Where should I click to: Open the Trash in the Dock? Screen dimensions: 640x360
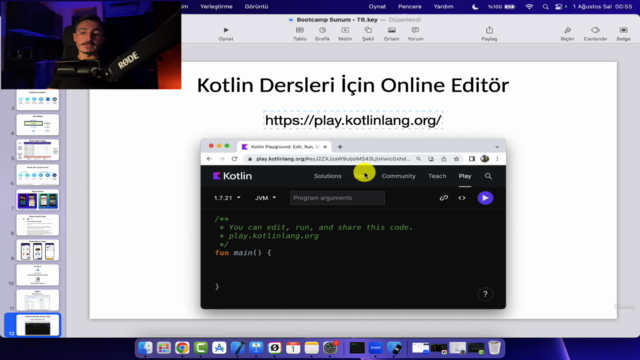(494, 348)
